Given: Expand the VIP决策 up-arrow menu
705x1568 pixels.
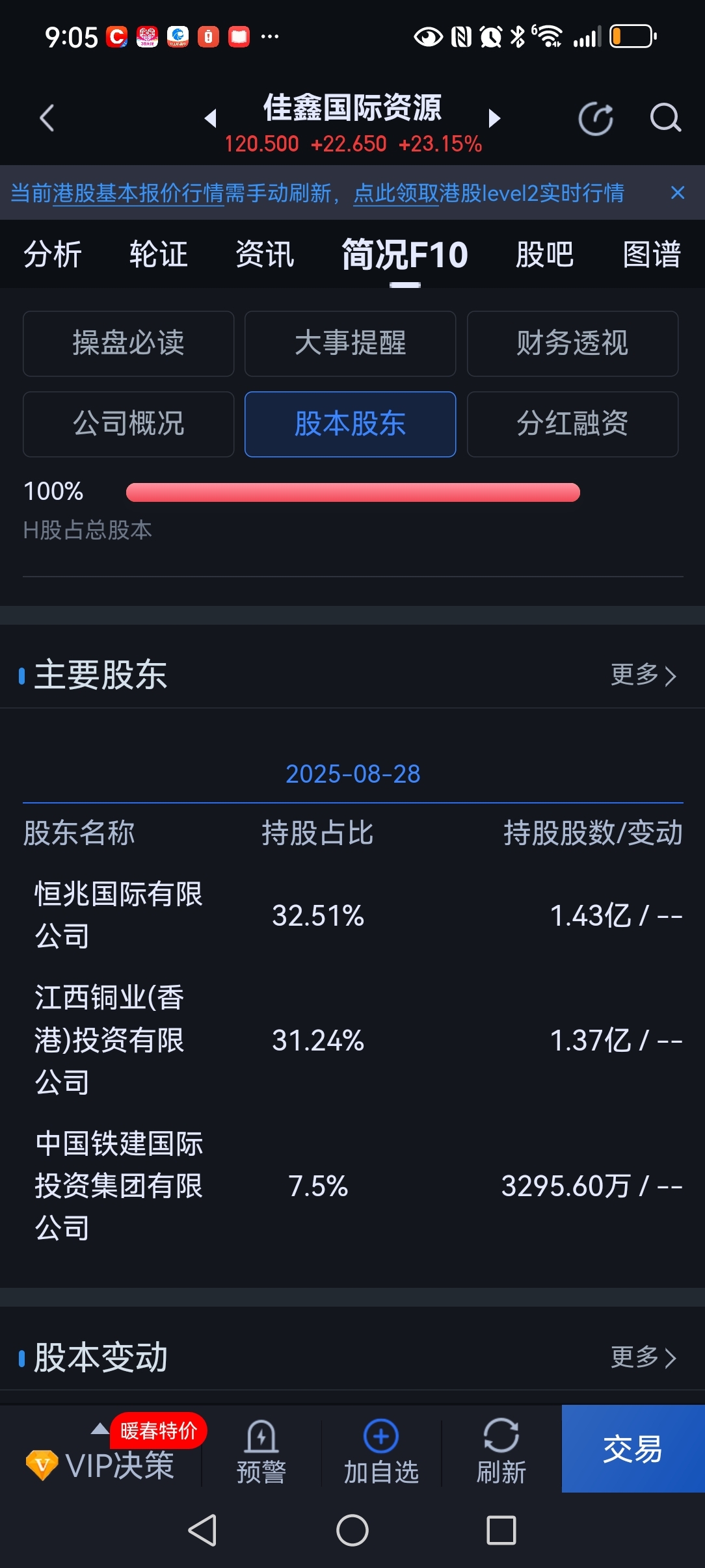Looking at the screenshot, I should pyautogui.click(x=100, y=1429).
